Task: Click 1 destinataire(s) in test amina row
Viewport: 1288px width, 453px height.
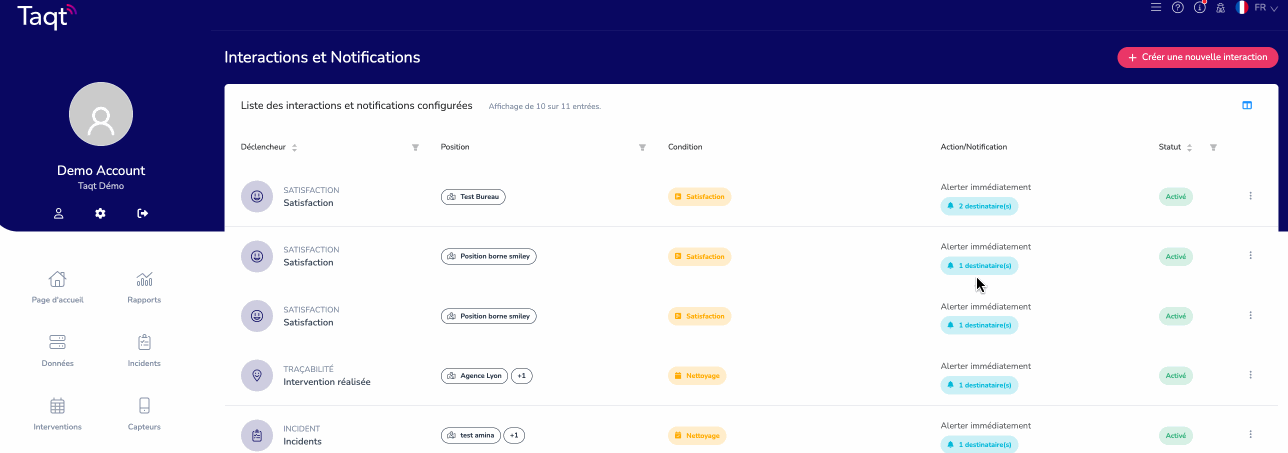Action: coord(979,444)
